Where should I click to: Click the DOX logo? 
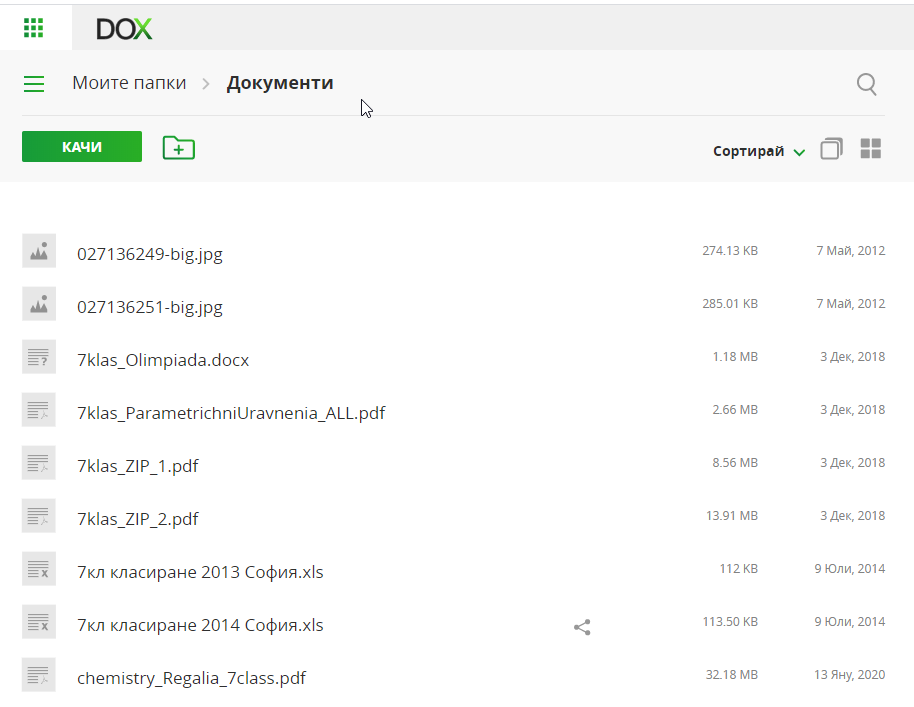[124, 29]
